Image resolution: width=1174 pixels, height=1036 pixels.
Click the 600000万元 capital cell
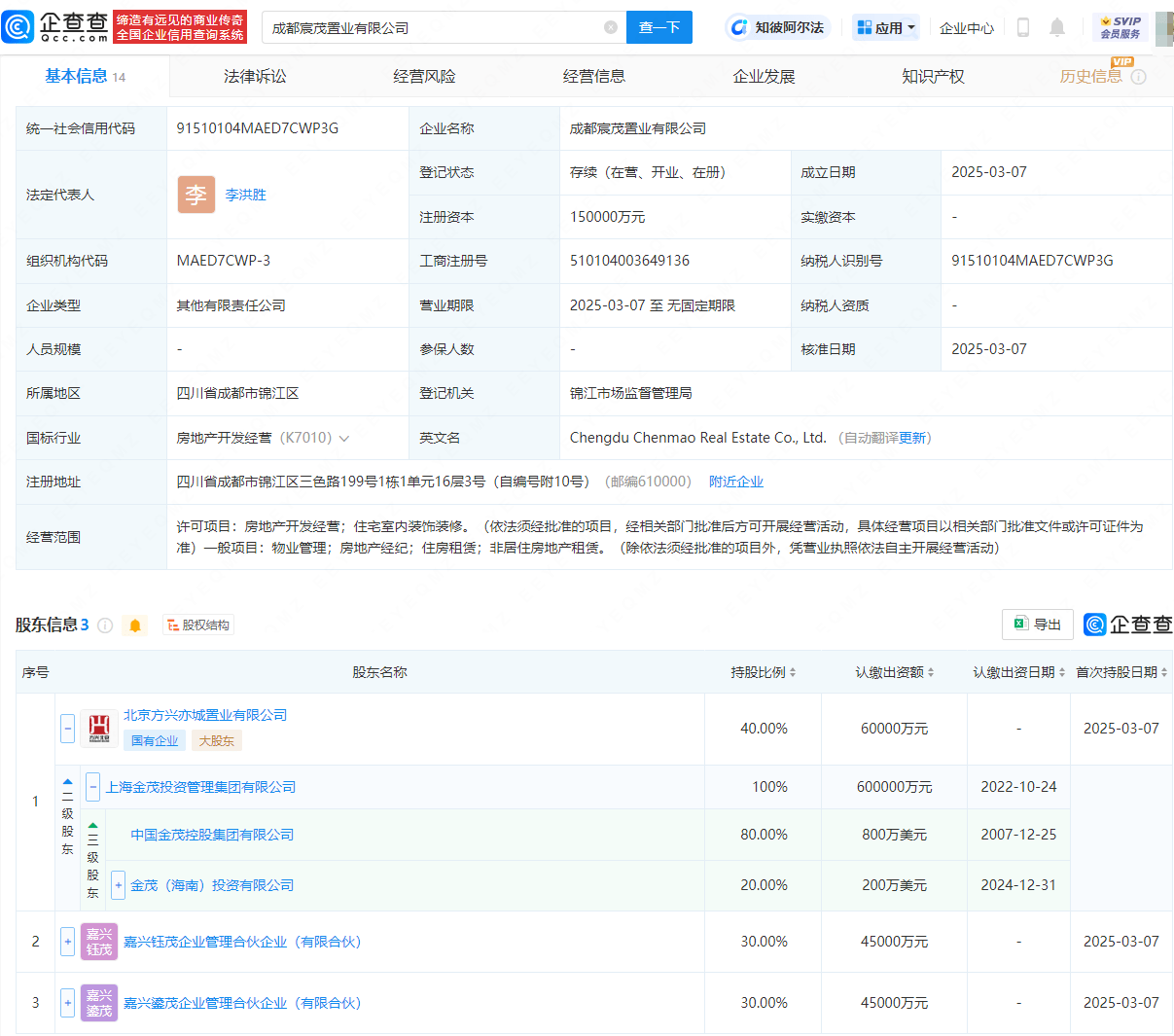point(895,787)
